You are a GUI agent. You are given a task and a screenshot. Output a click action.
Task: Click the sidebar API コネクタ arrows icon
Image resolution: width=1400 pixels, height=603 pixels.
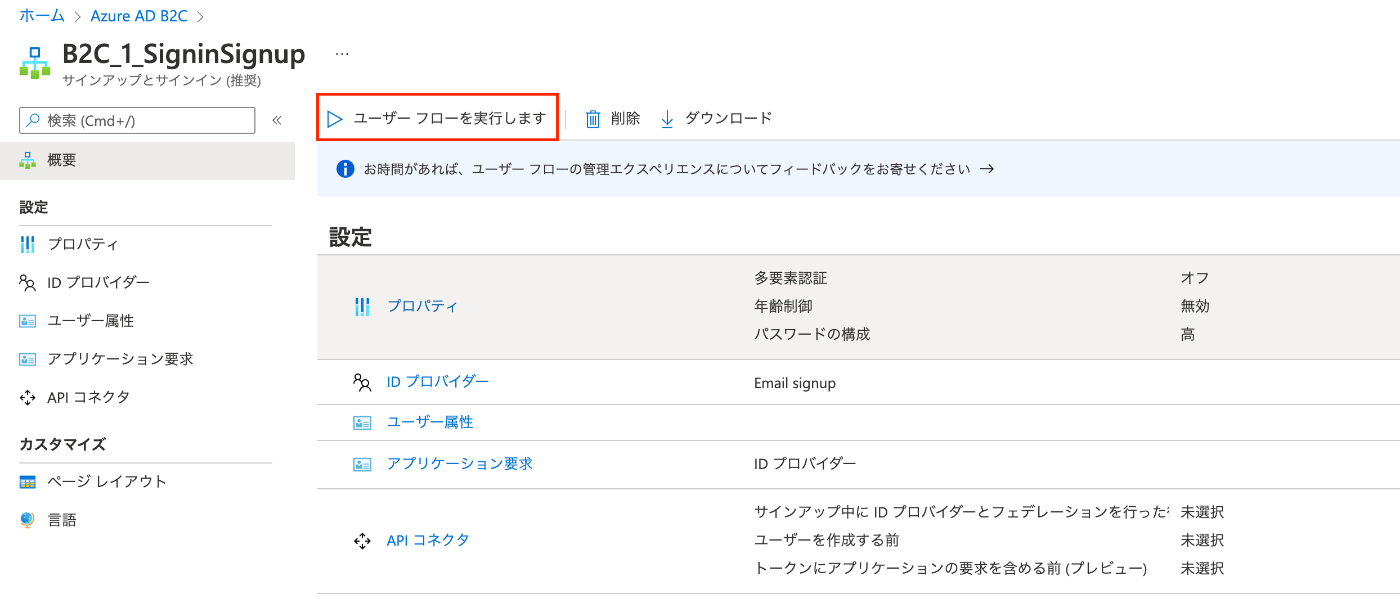tap(28, 397)
